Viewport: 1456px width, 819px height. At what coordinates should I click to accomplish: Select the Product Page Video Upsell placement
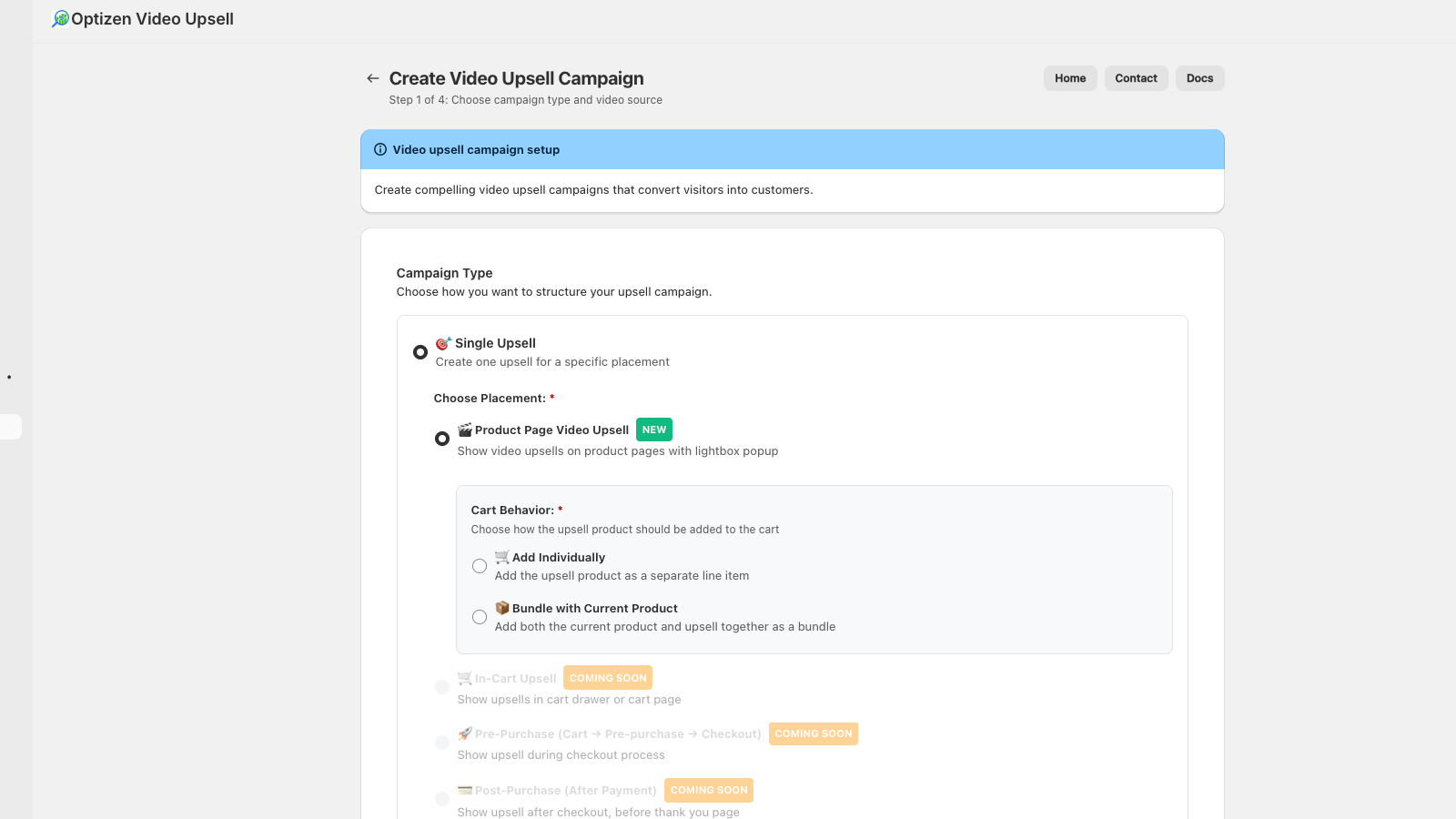(x=442, y=438)
